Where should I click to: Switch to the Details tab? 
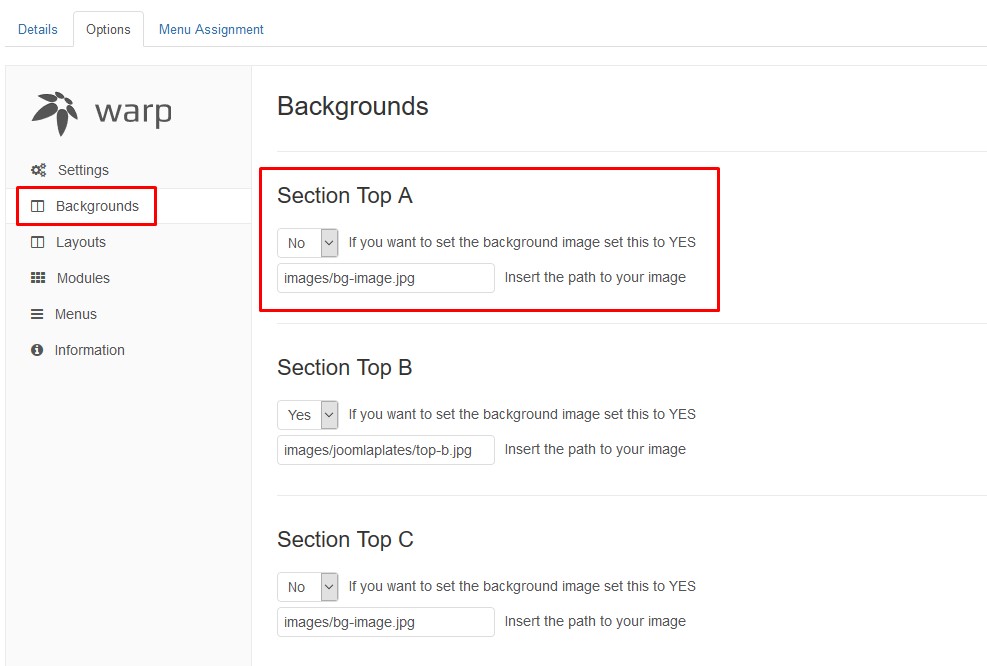[x=38, y=29]
